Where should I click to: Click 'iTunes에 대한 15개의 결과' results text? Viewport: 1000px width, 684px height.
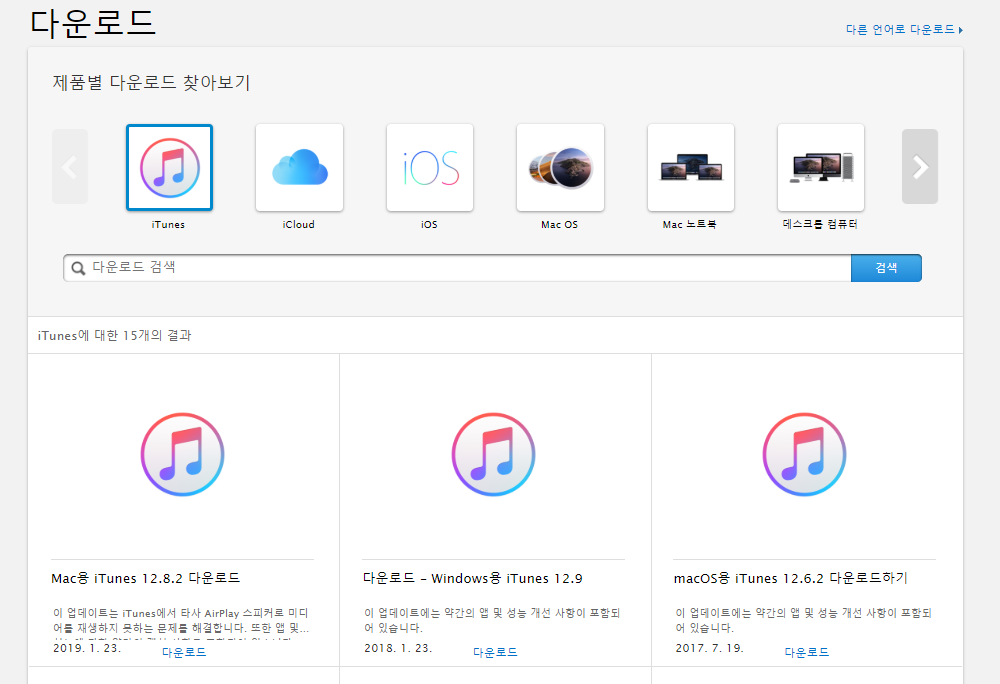[114, 335]
